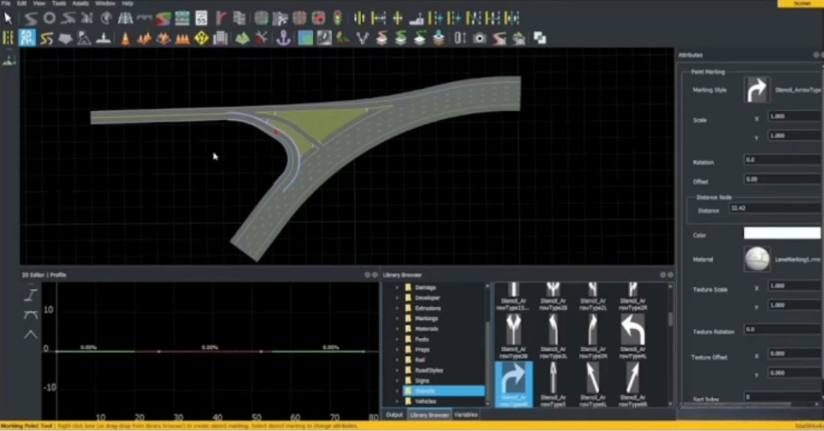This screenshot has width=824, height=431.
Task: Click the purple anchor tool icon
Action: click(283, 38)
